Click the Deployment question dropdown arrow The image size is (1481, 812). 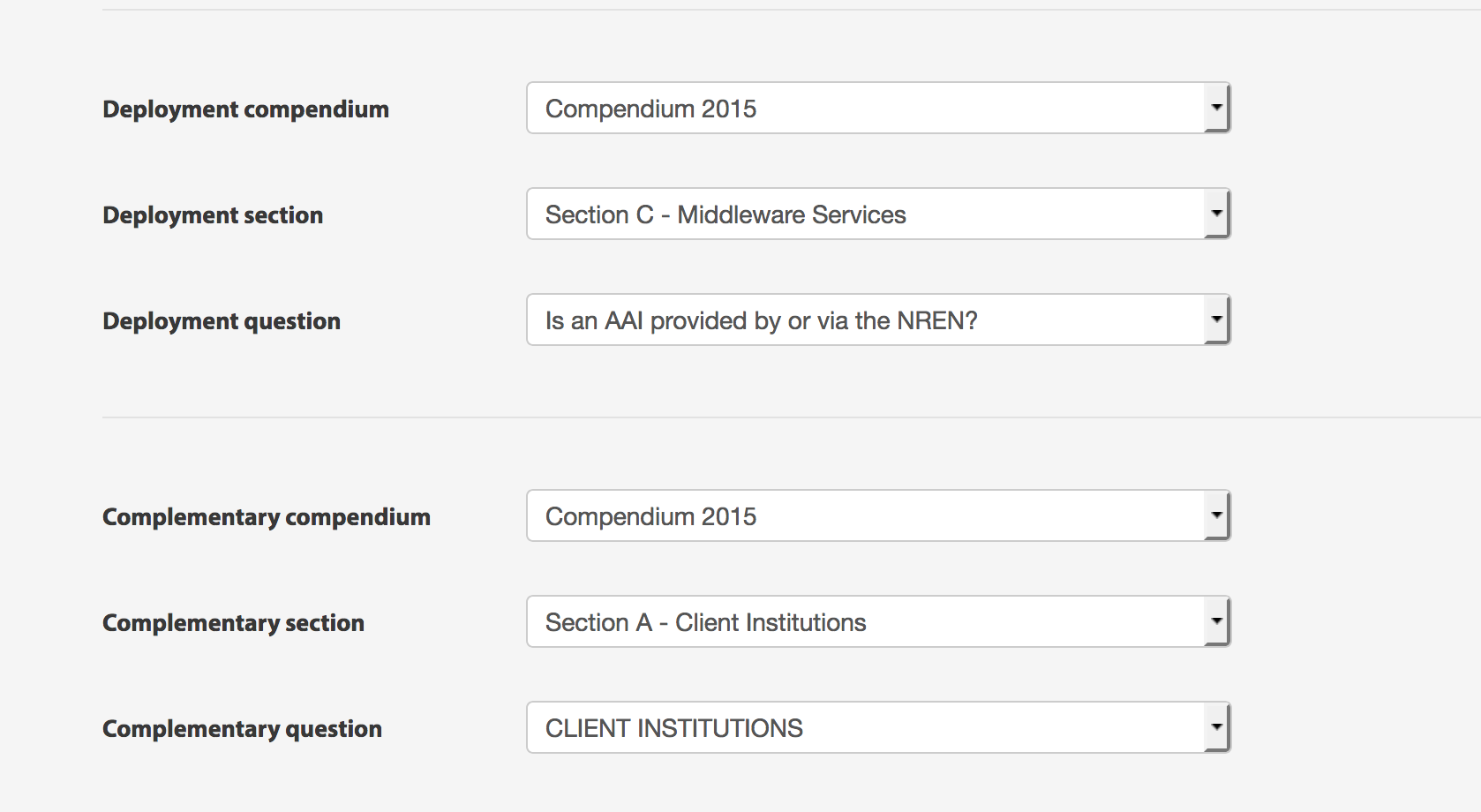click(1216, 320)
